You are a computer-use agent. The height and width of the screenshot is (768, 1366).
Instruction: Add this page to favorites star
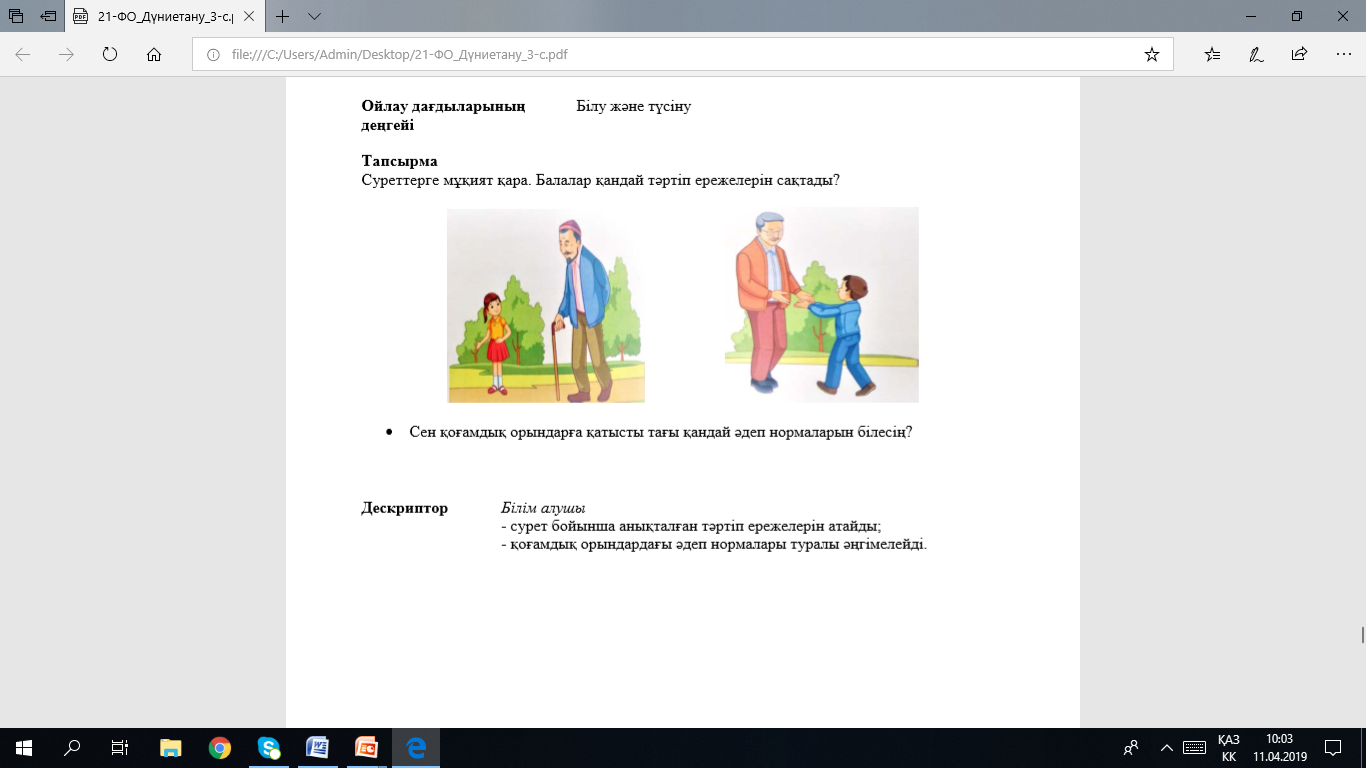click(1152, 55)
